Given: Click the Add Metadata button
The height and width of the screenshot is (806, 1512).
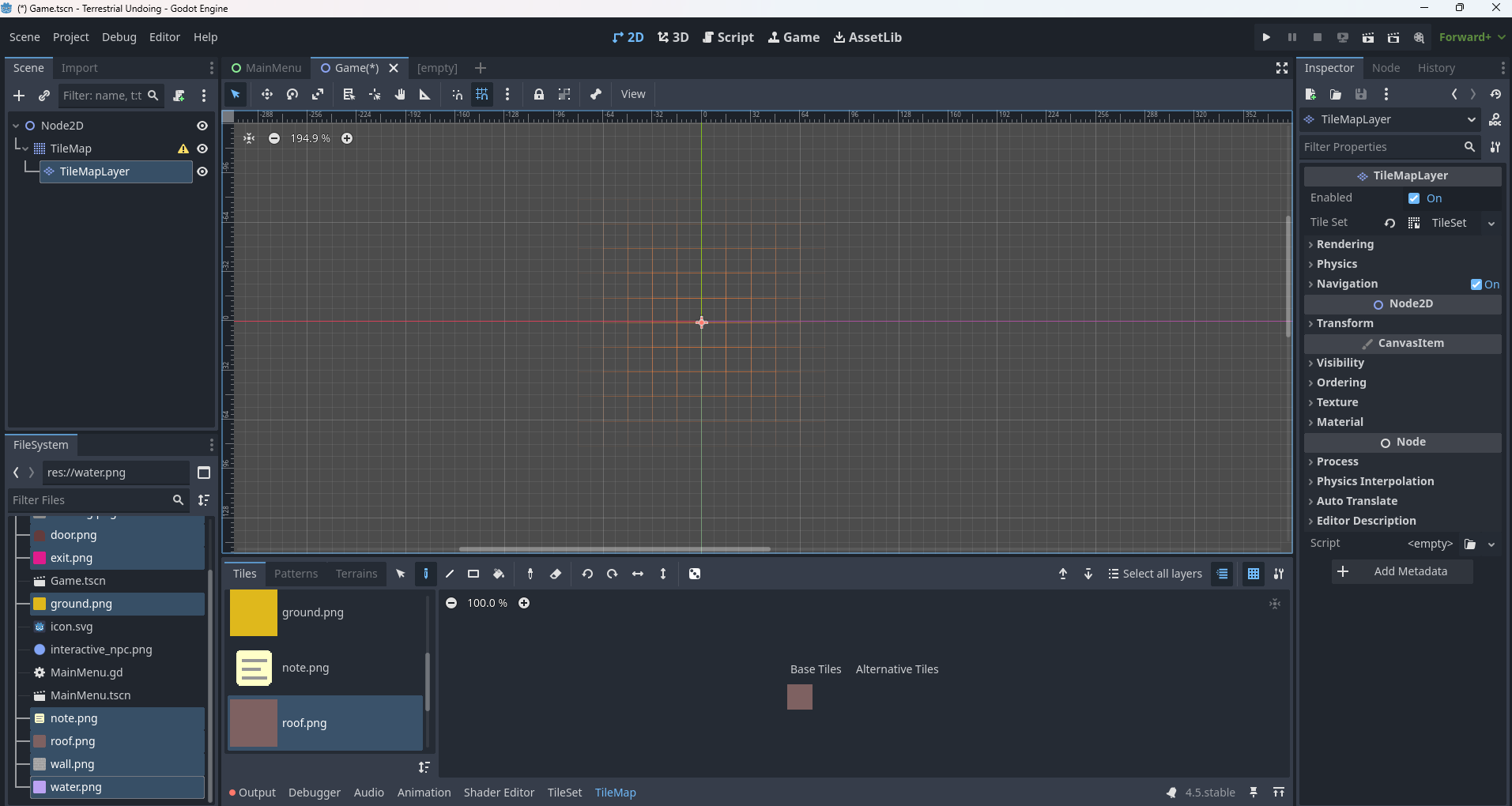Looking at the screenshot, I should [x=1402, y=571].
